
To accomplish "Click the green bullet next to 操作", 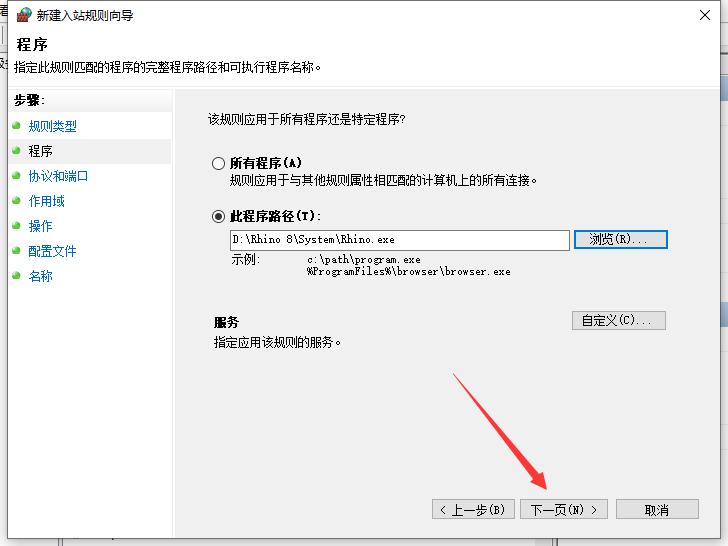I will (x=15, y=226).
